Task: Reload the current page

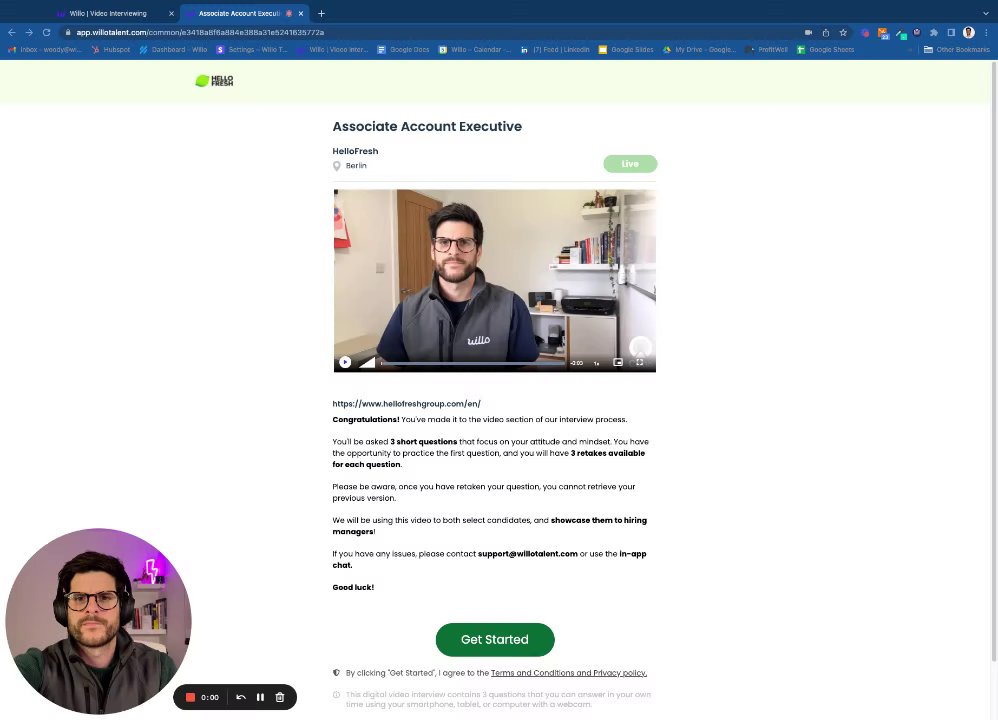Action: click(x=46, y=32)
